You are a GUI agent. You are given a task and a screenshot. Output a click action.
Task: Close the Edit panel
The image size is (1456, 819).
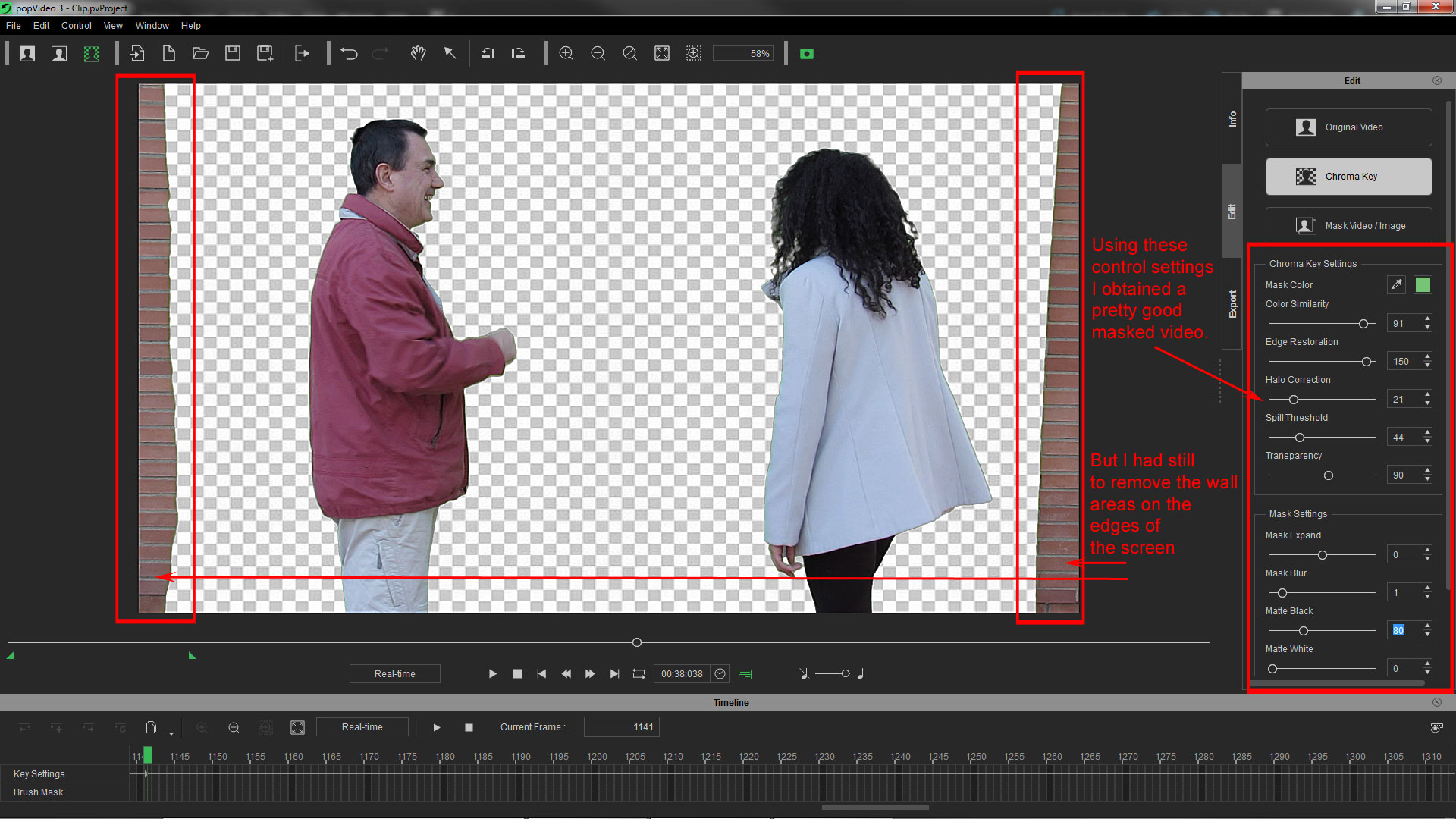pos(1437,80)
